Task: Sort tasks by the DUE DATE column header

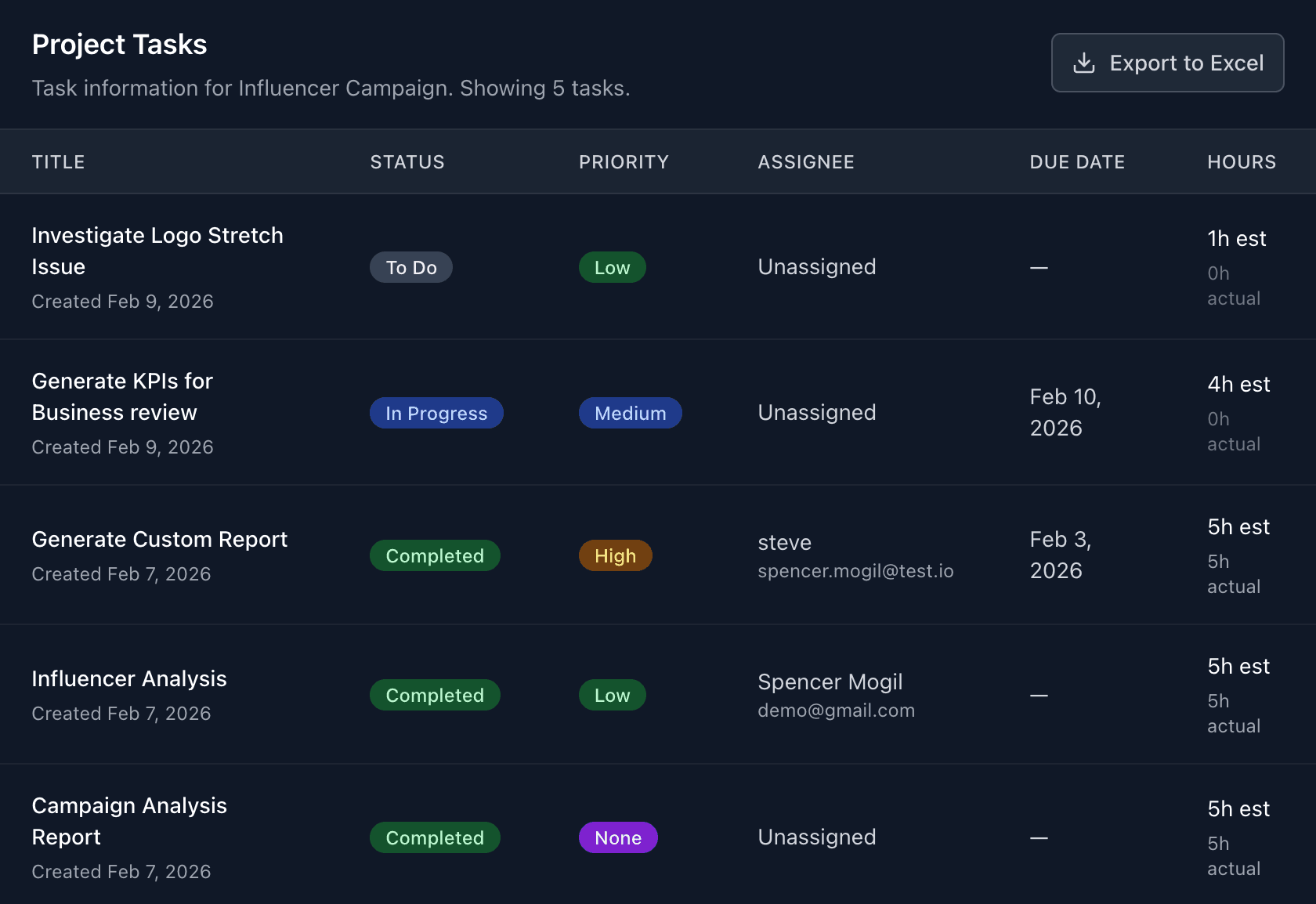Action: [1077, 161]
